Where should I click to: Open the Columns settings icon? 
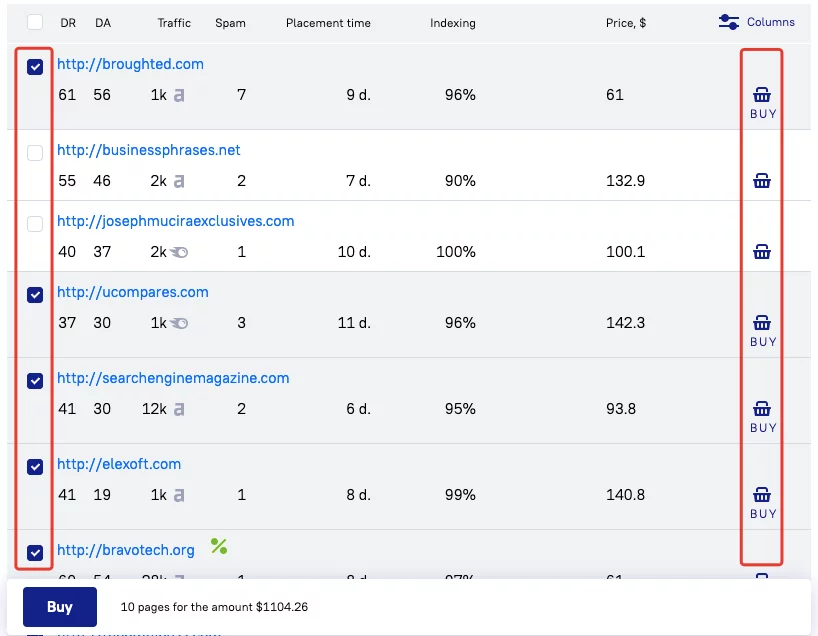point(729,22)
